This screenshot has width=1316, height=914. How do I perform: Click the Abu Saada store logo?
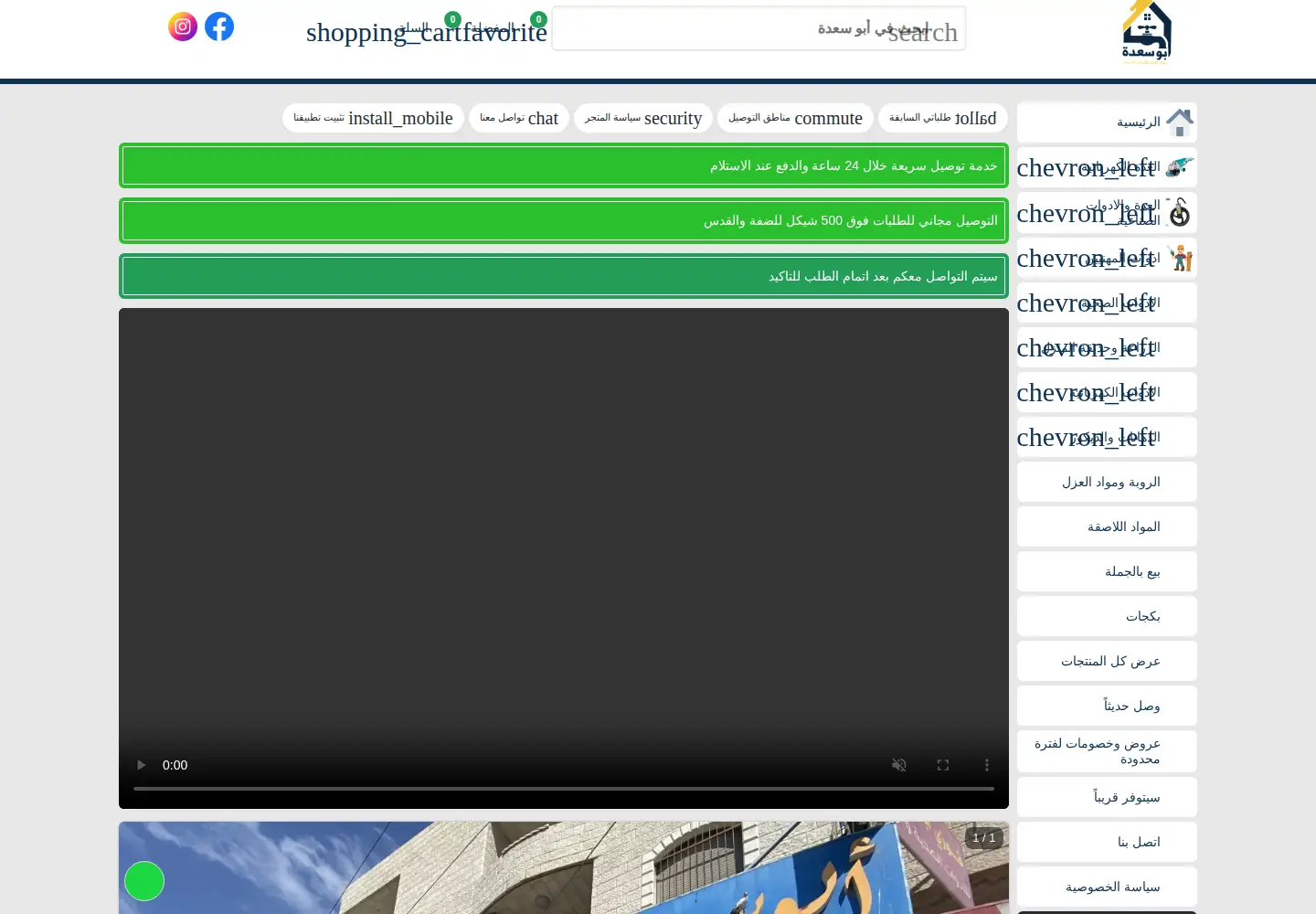click(x=1147, y=33)
